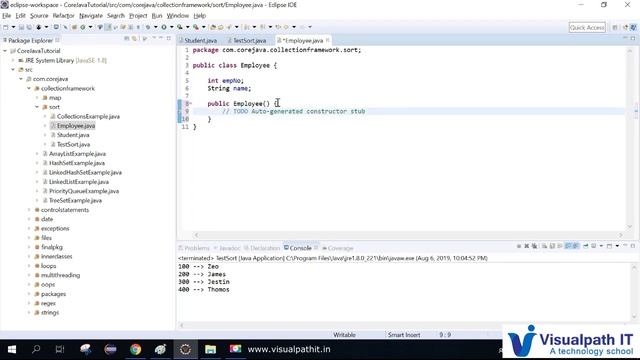The width and height of the screenshot is (640, 360).
Task: Click the Open Console icon
Action: pyautogui.click(x=609, y=246)
